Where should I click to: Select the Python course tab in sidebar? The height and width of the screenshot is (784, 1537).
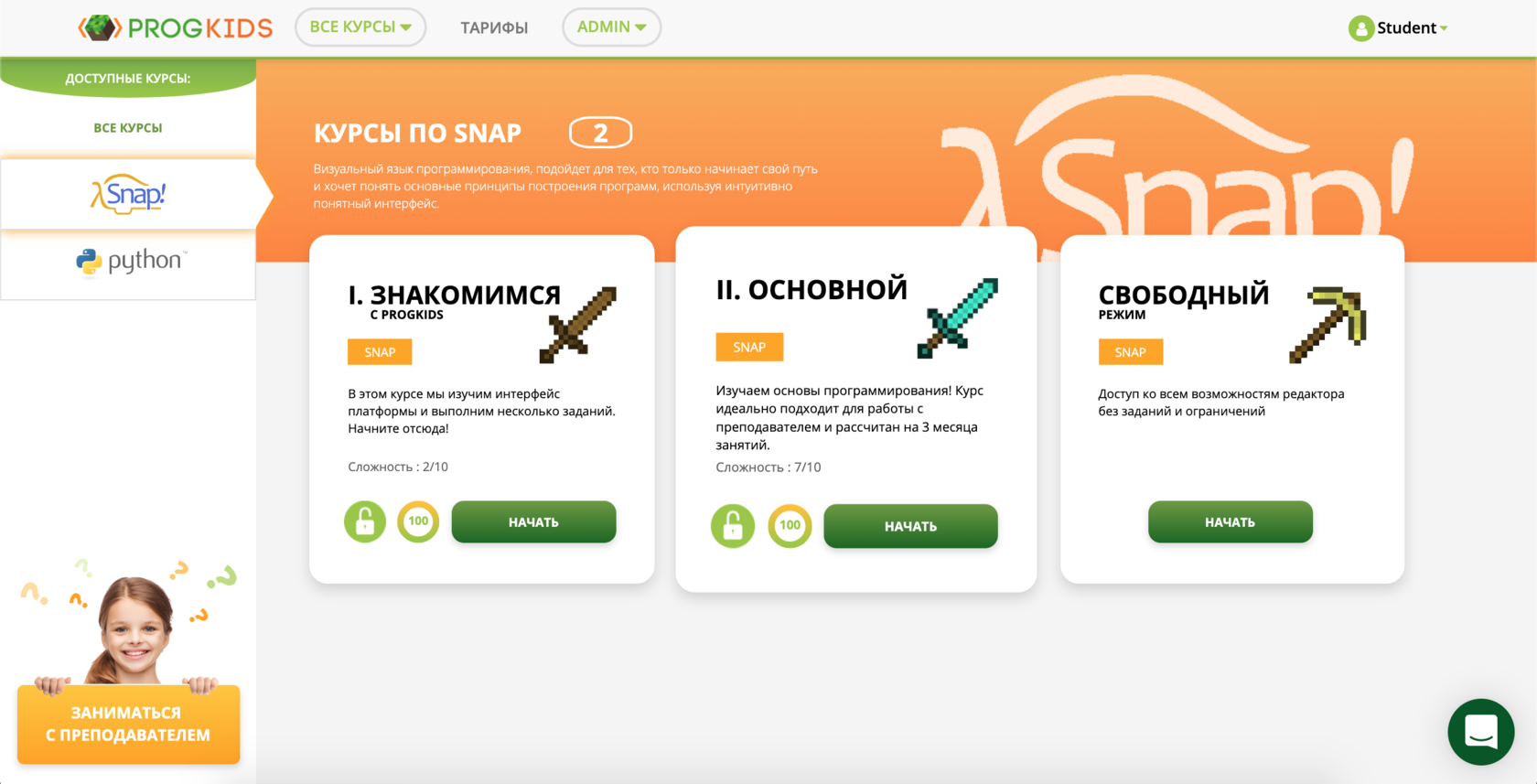[x=129, y=262]
